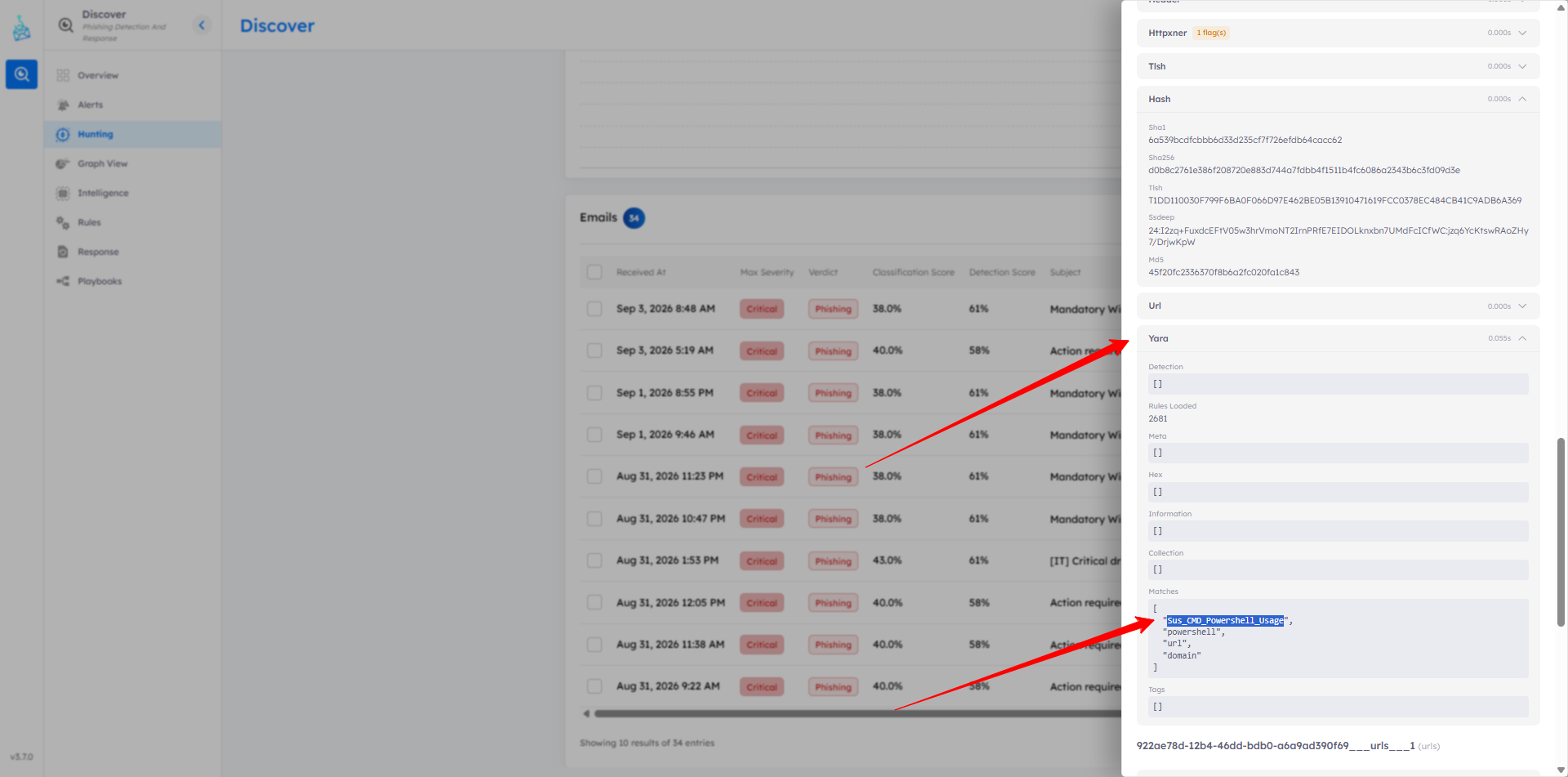Click the emails table horizontal scrollbar
This screenshot has height=777, width=1568.
point(857,713)
